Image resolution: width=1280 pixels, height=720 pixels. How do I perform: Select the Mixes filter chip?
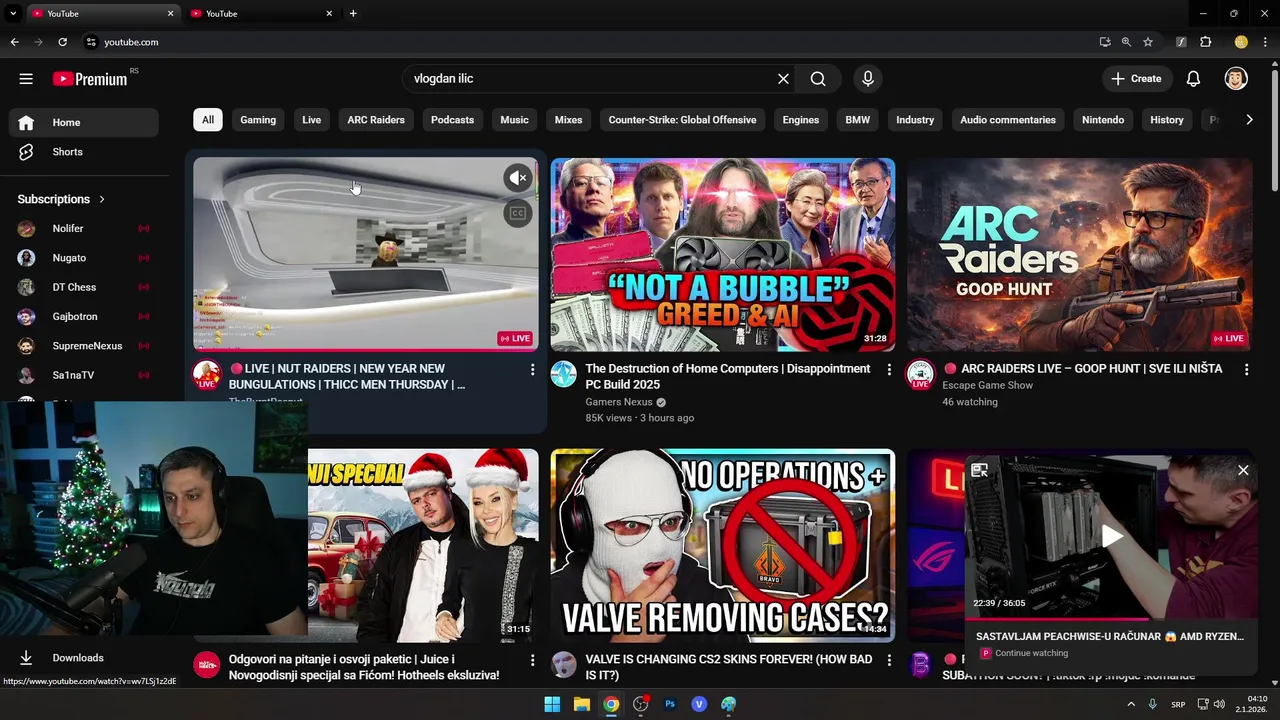click(568, 120)
